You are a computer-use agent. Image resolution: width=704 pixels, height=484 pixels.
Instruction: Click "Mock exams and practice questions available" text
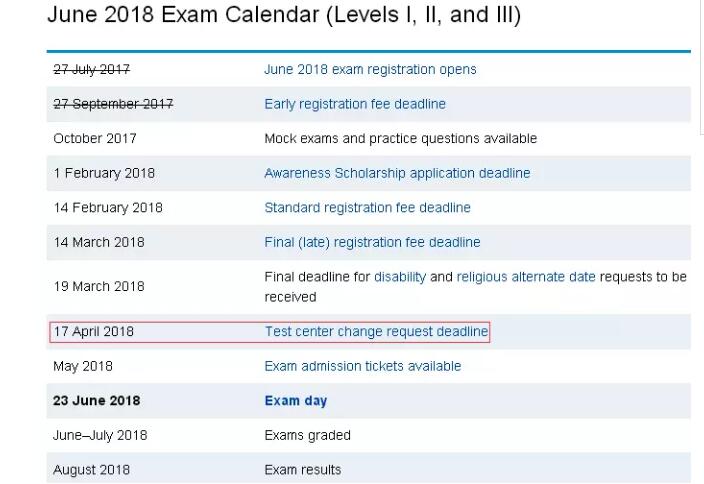400,139
